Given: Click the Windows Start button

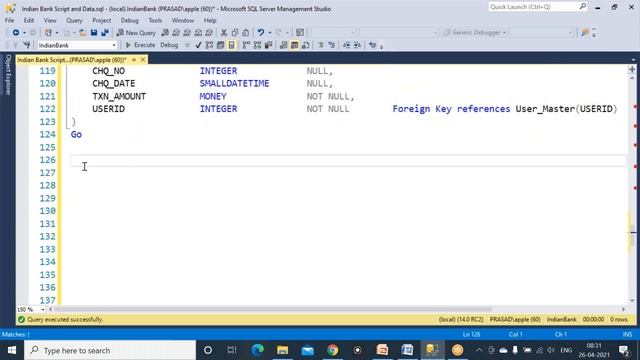Looking at the screenshot, I should pyautogui.click(x=12, y=350).
